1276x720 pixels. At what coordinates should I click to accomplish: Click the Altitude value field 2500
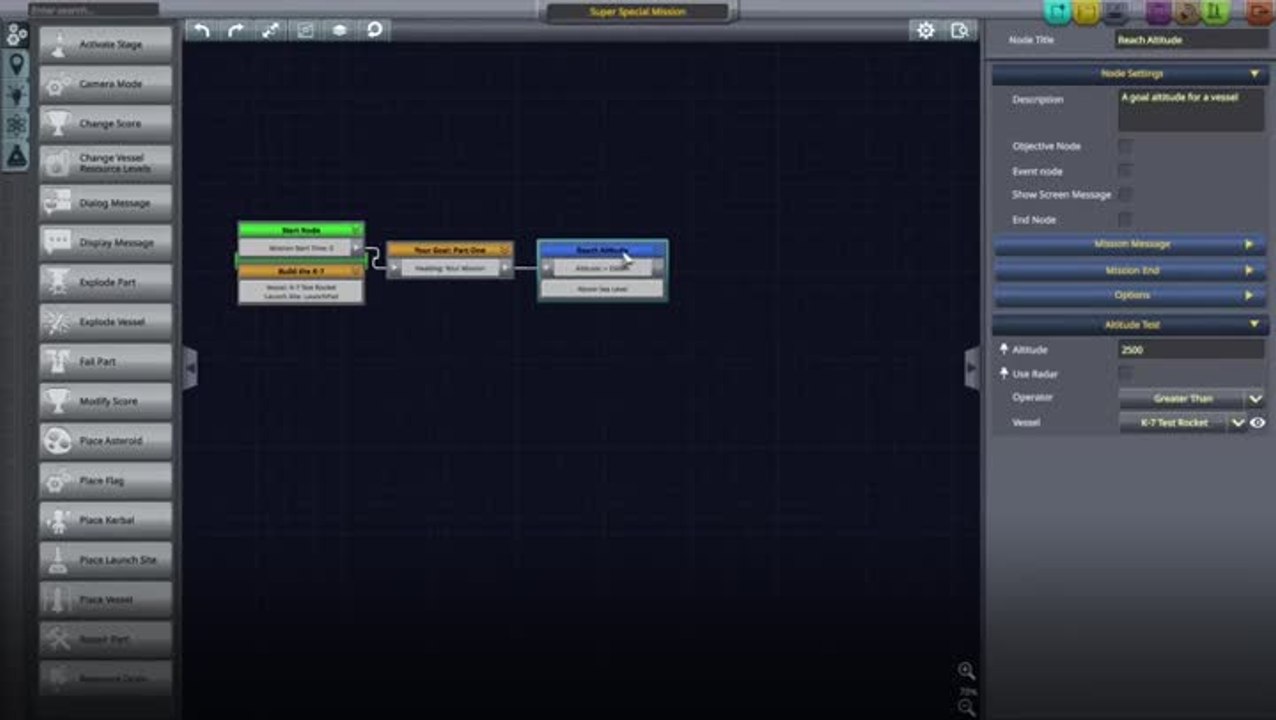pyautogui.click(x=1191, y=350)
